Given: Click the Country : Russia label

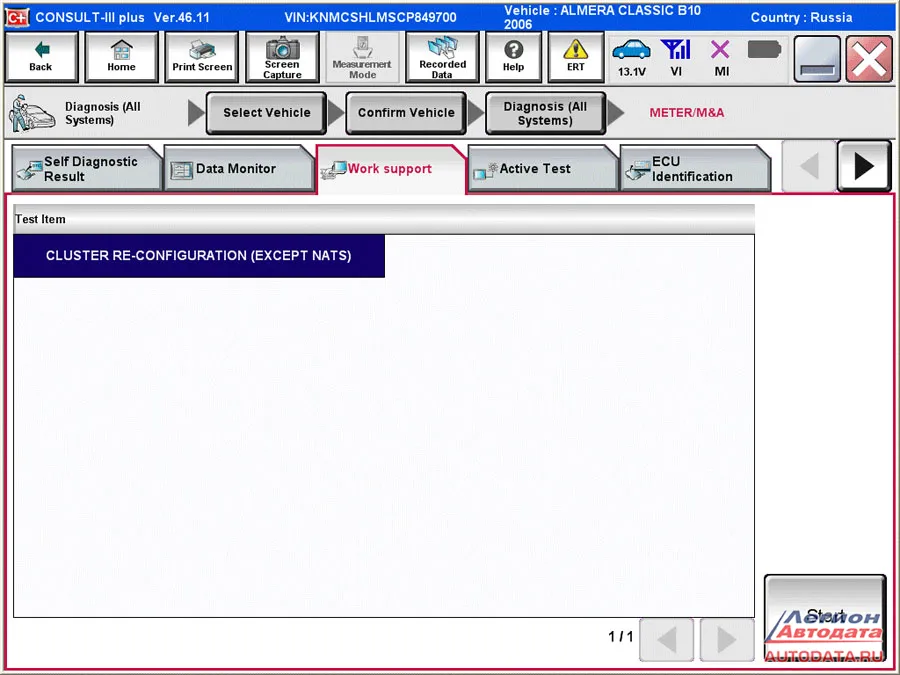Looking at the screenshot, I should tap(801, 17).
